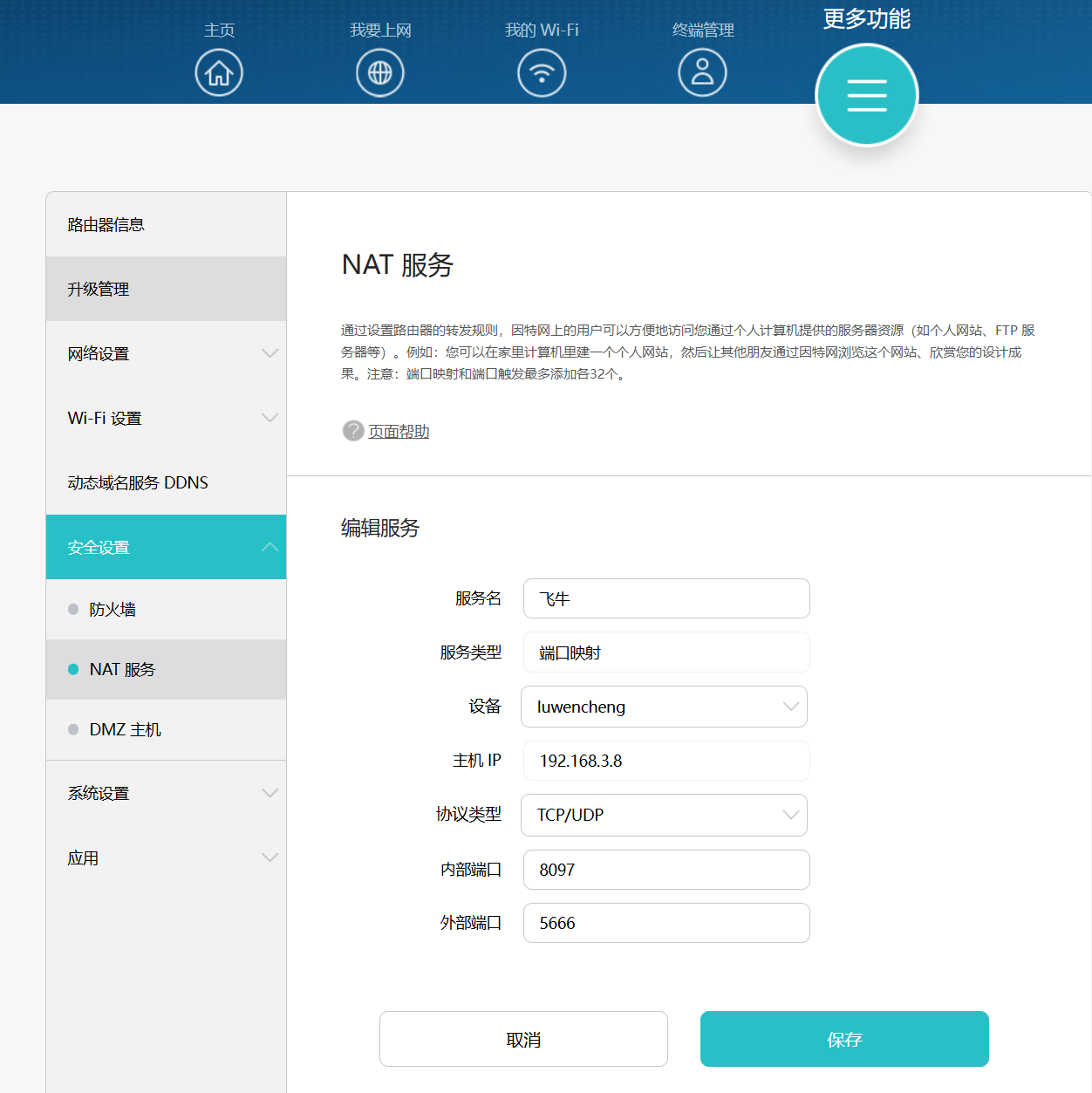
Task: Click the 协议类型 label
Action: pos(469,814)
